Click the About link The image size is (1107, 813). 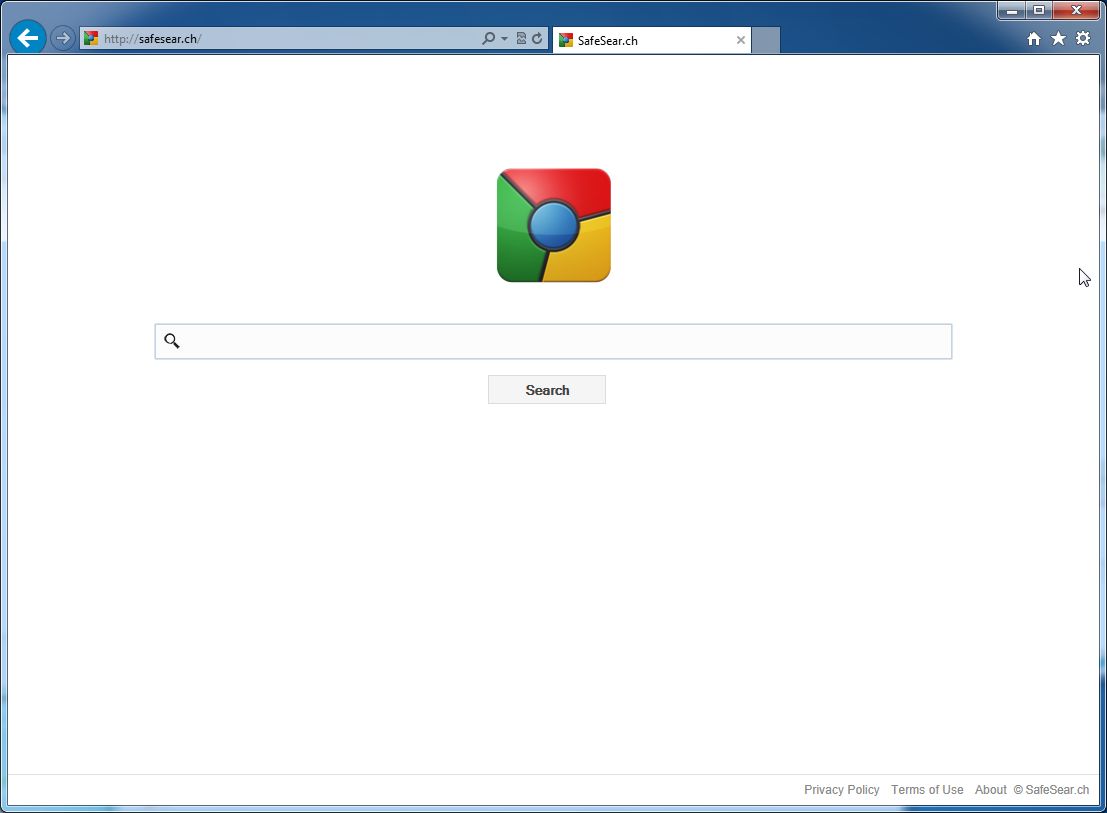pos(990,790)
